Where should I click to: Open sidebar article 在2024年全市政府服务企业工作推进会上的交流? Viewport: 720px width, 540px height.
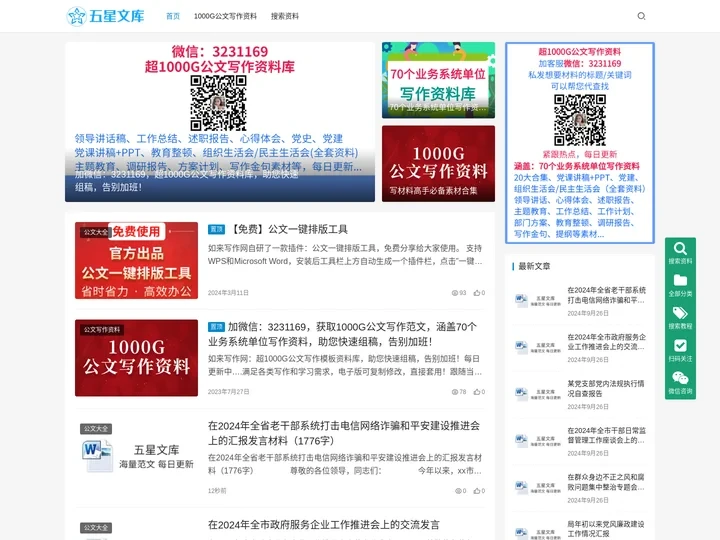607,342
